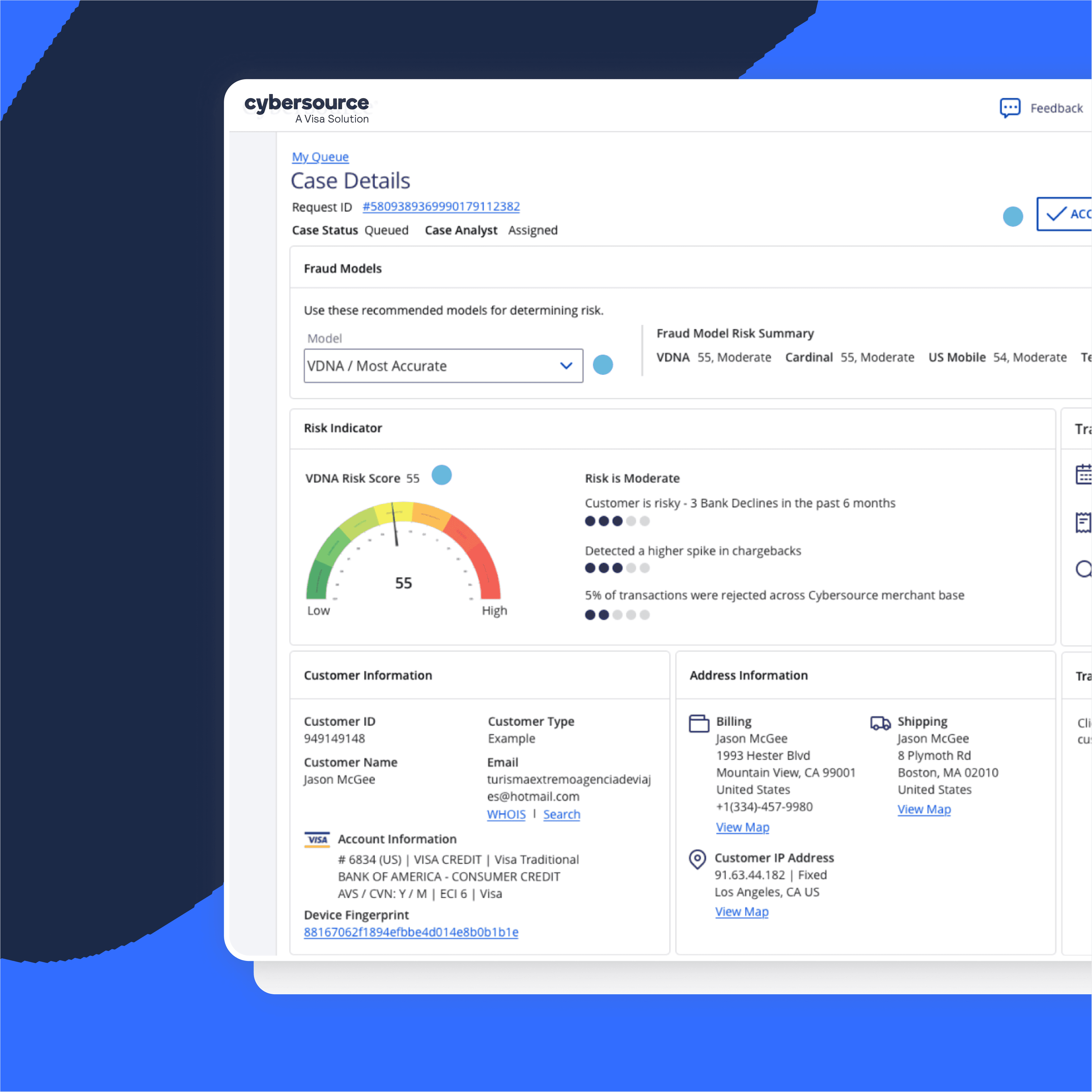Click the Accept checkmark button
The height and width of the screenshot is (1092, 1092).
[x=1064, y=214]
